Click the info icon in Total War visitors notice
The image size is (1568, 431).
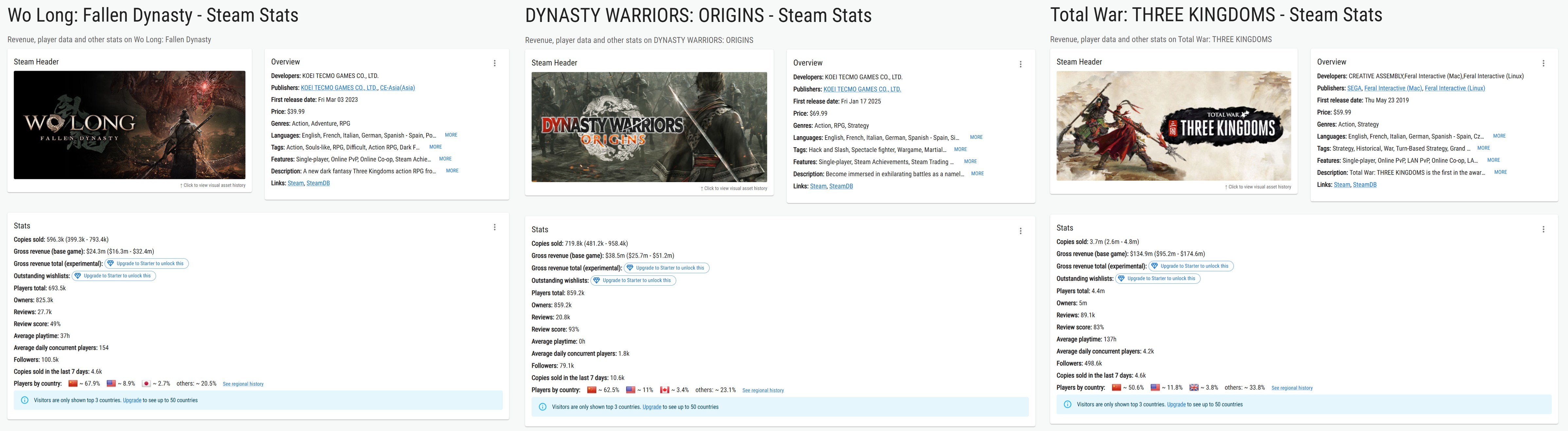tap(1067, 404)
